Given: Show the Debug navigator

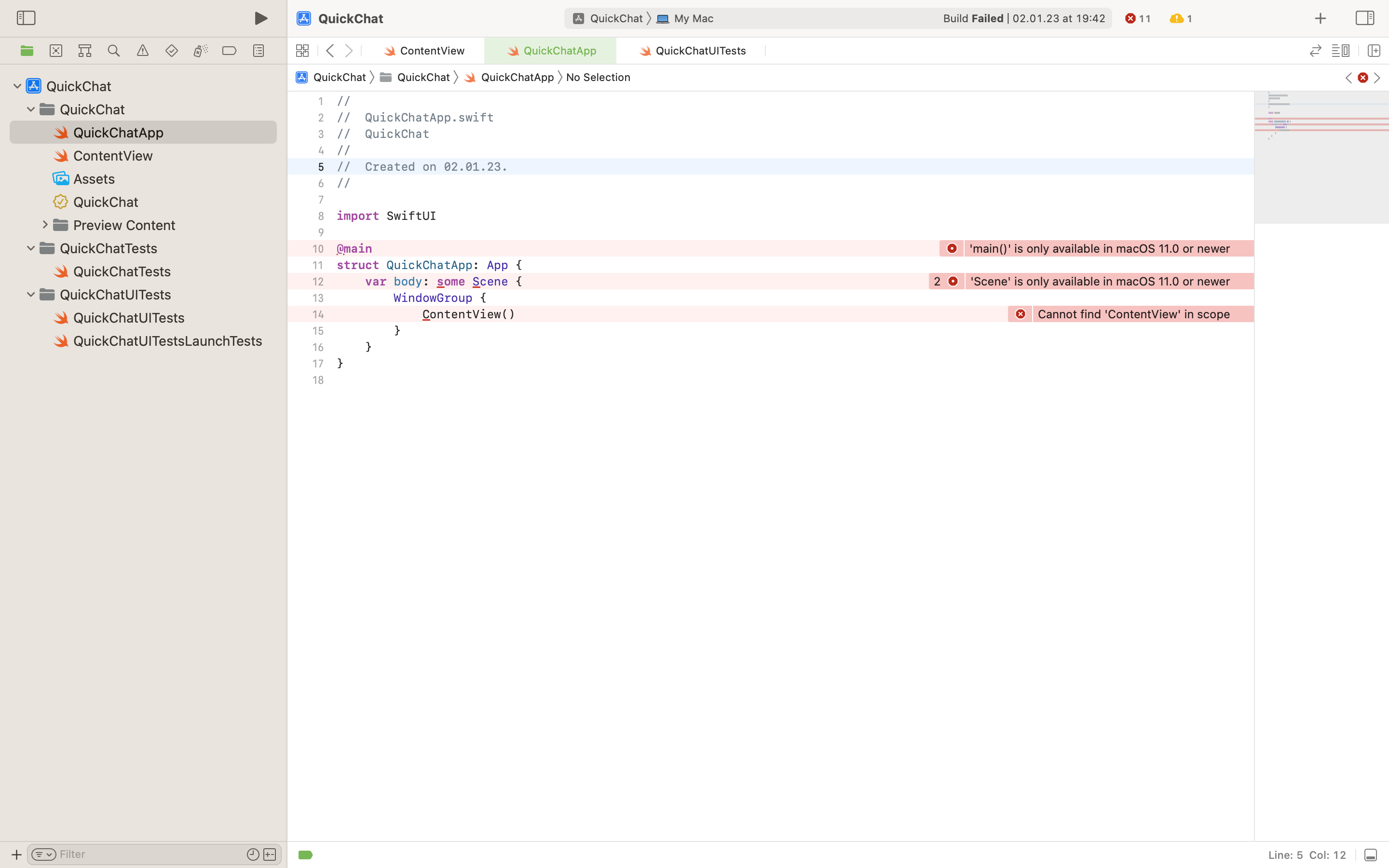Looking at the screenshot, I should coord(200,51).
